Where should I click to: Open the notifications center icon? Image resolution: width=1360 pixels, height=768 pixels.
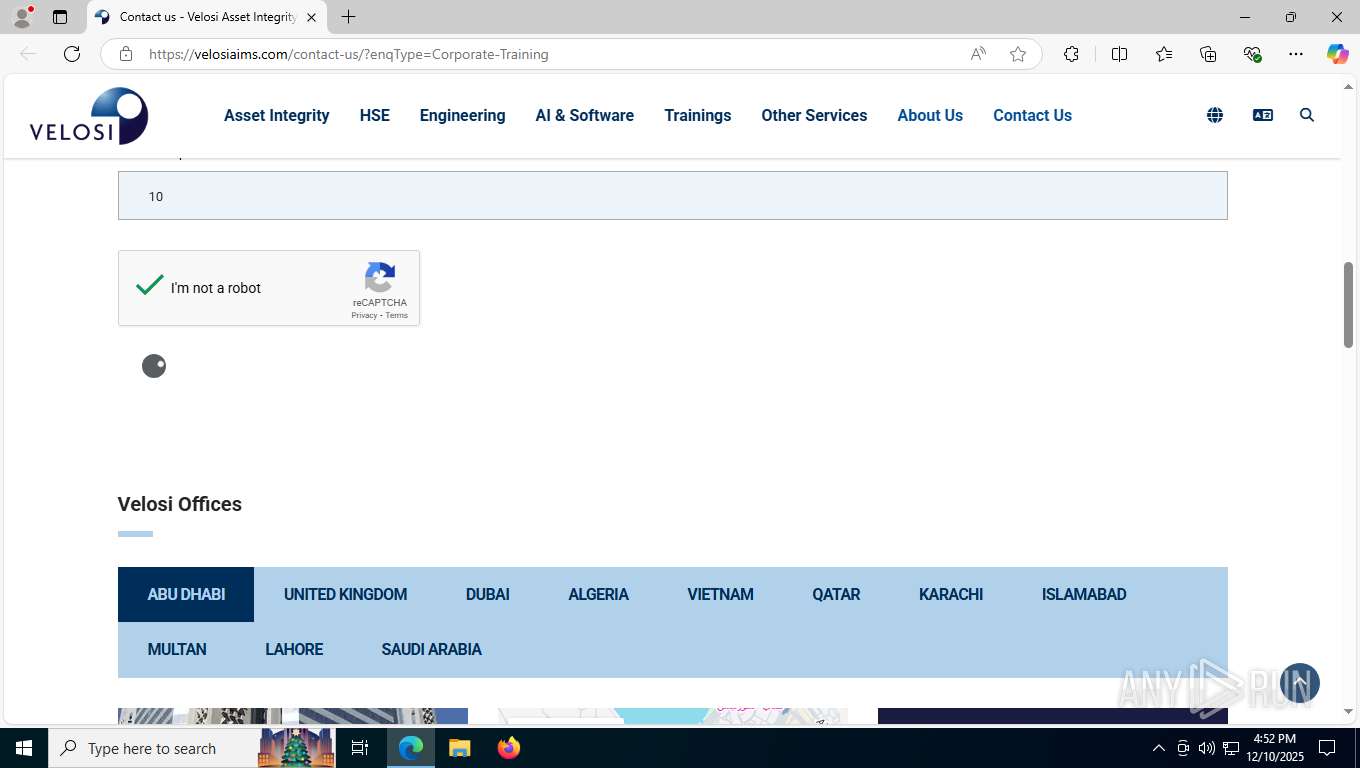coord(1327,748)
